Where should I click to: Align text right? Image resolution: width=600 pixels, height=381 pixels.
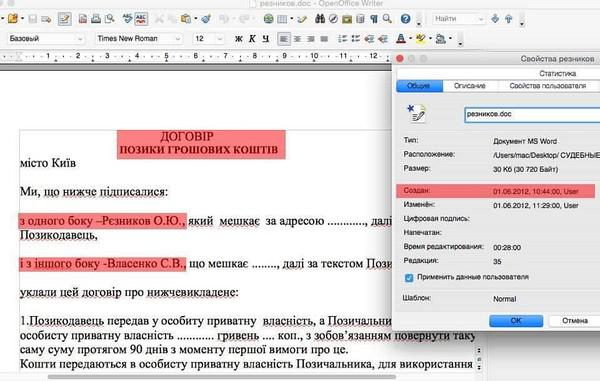coord(311,39)
